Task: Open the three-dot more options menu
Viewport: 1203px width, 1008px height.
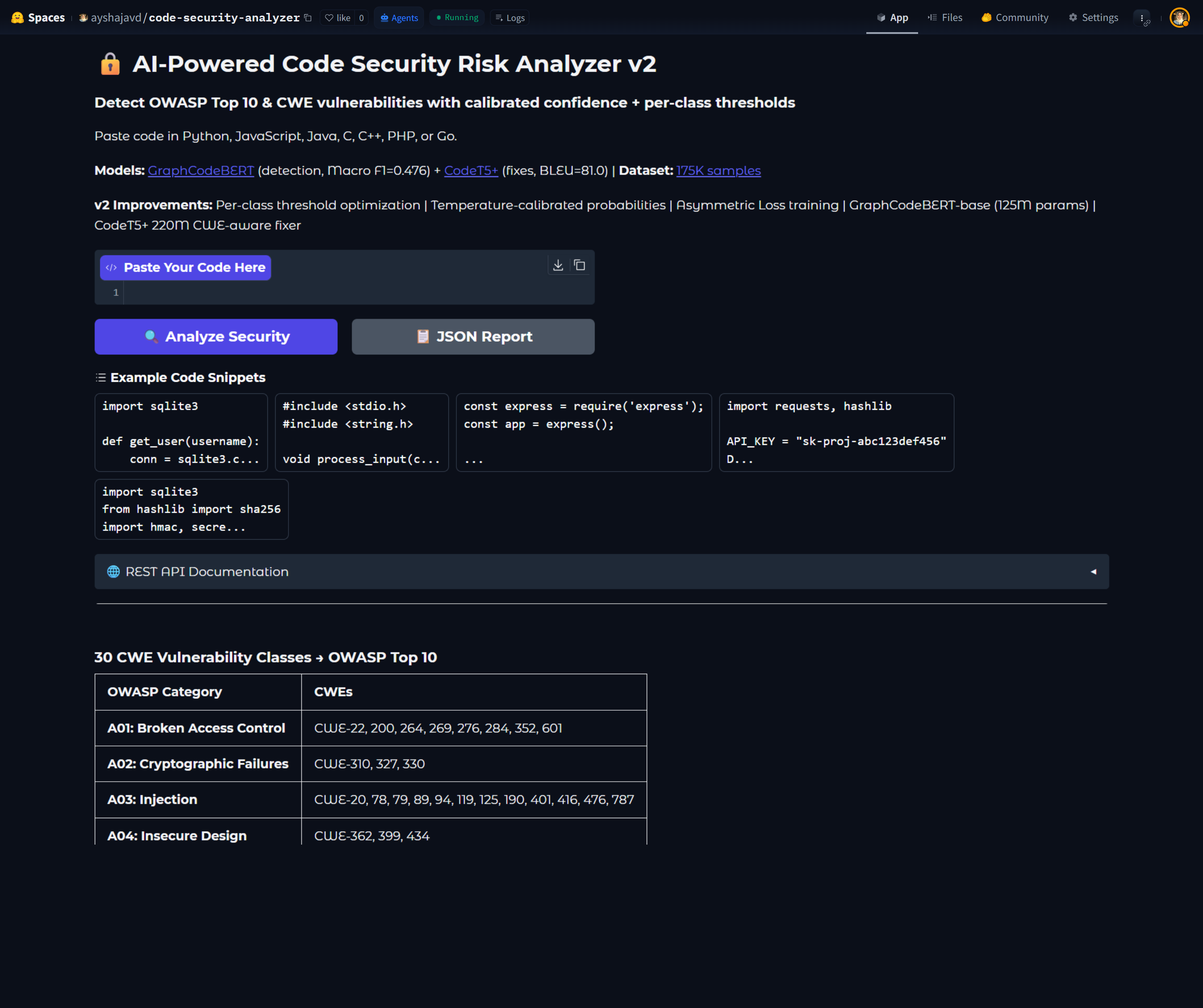Action: [x=1142, y=18]
